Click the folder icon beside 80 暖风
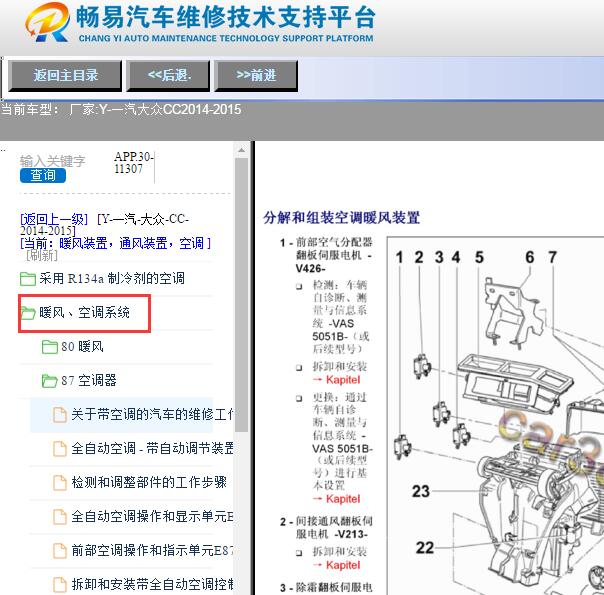 coord(50,347)
